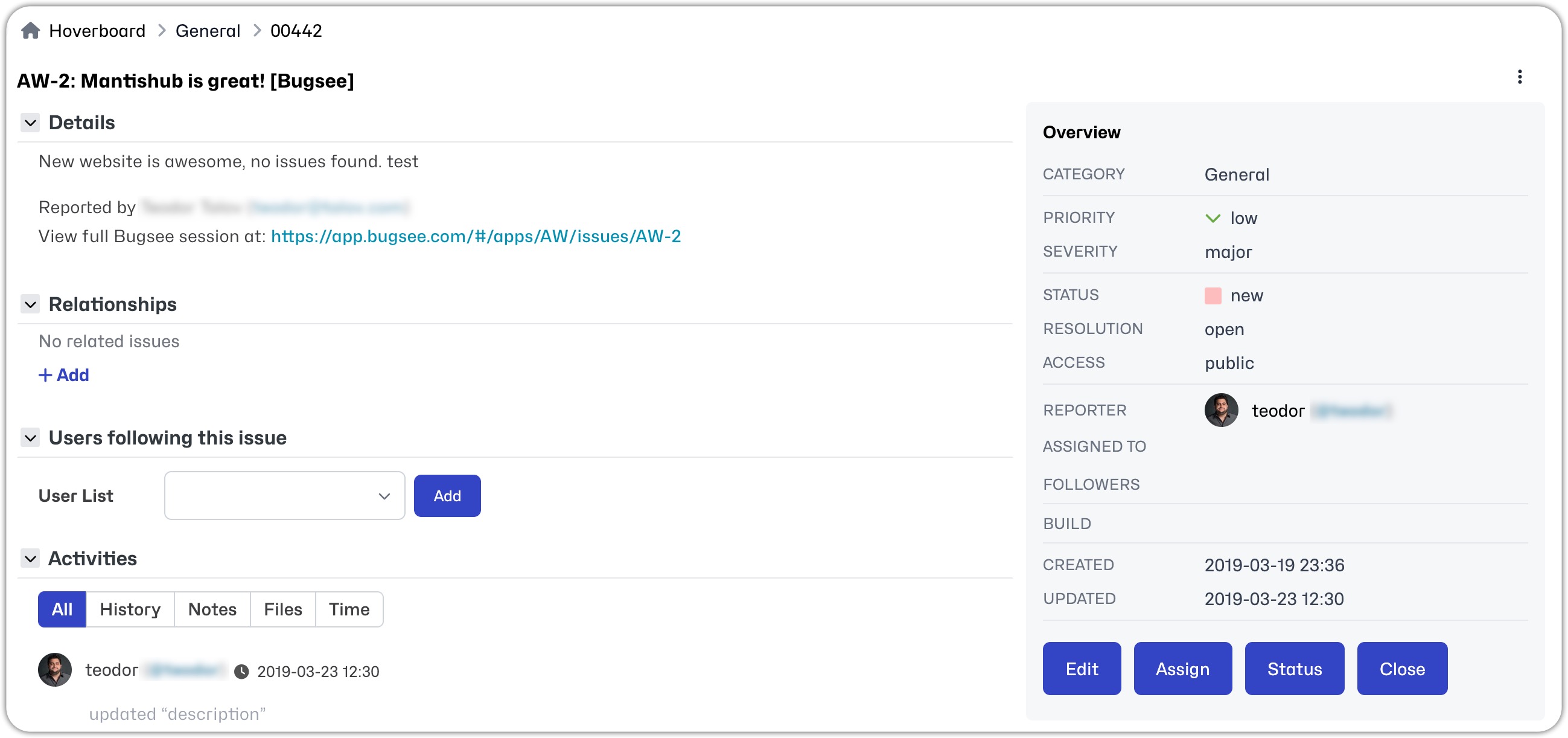
Task: Collapse the Relationships section
Action: [x=30, y=304]
